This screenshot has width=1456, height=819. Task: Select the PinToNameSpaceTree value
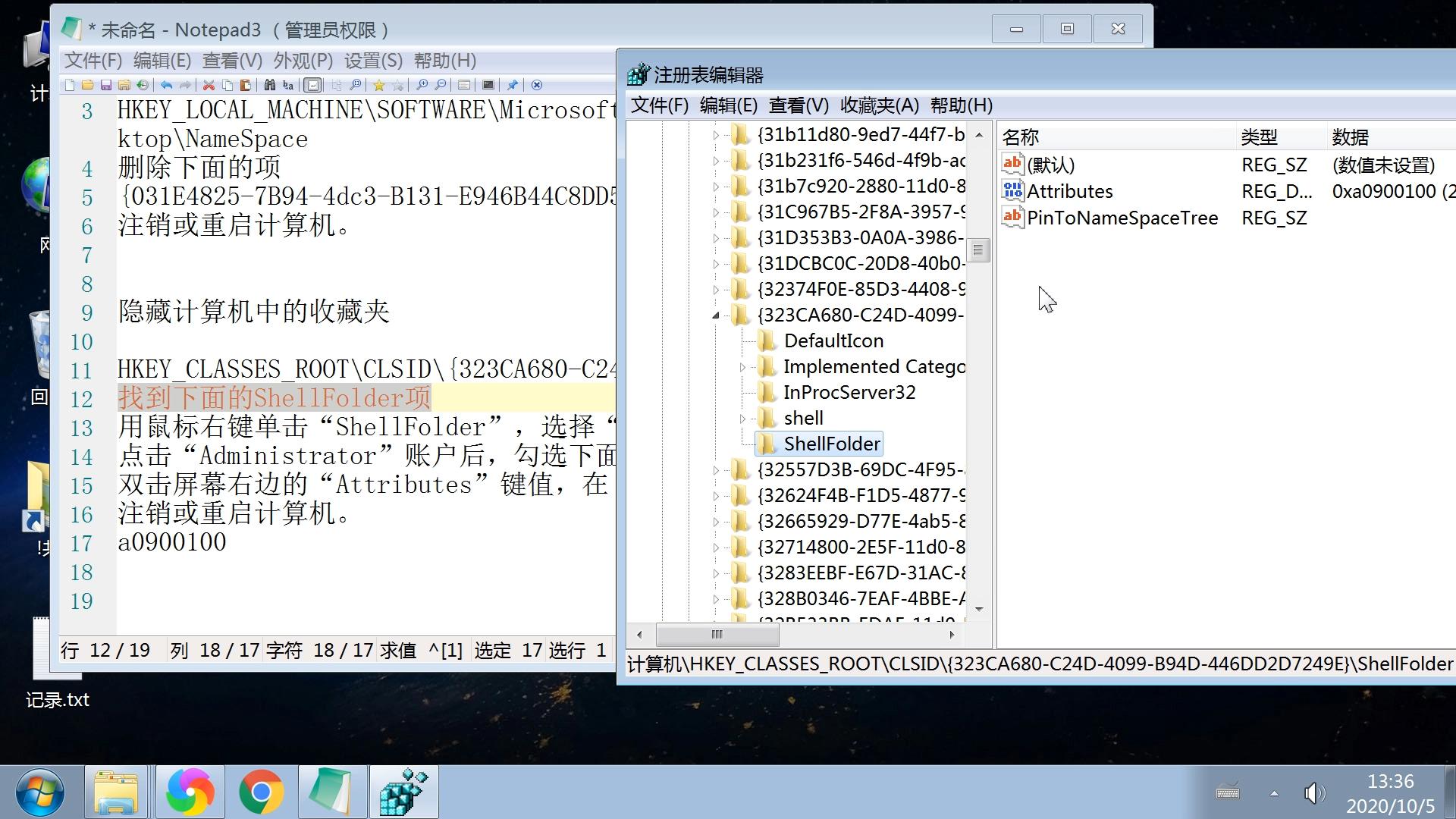coord(1123,218)
